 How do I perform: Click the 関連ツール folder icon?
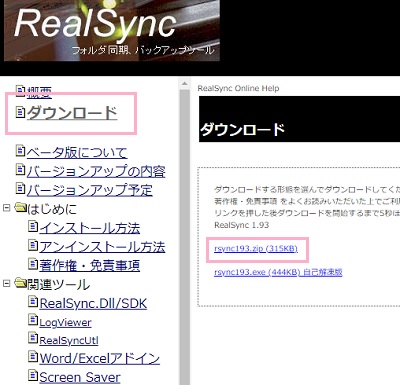point(20,283)
